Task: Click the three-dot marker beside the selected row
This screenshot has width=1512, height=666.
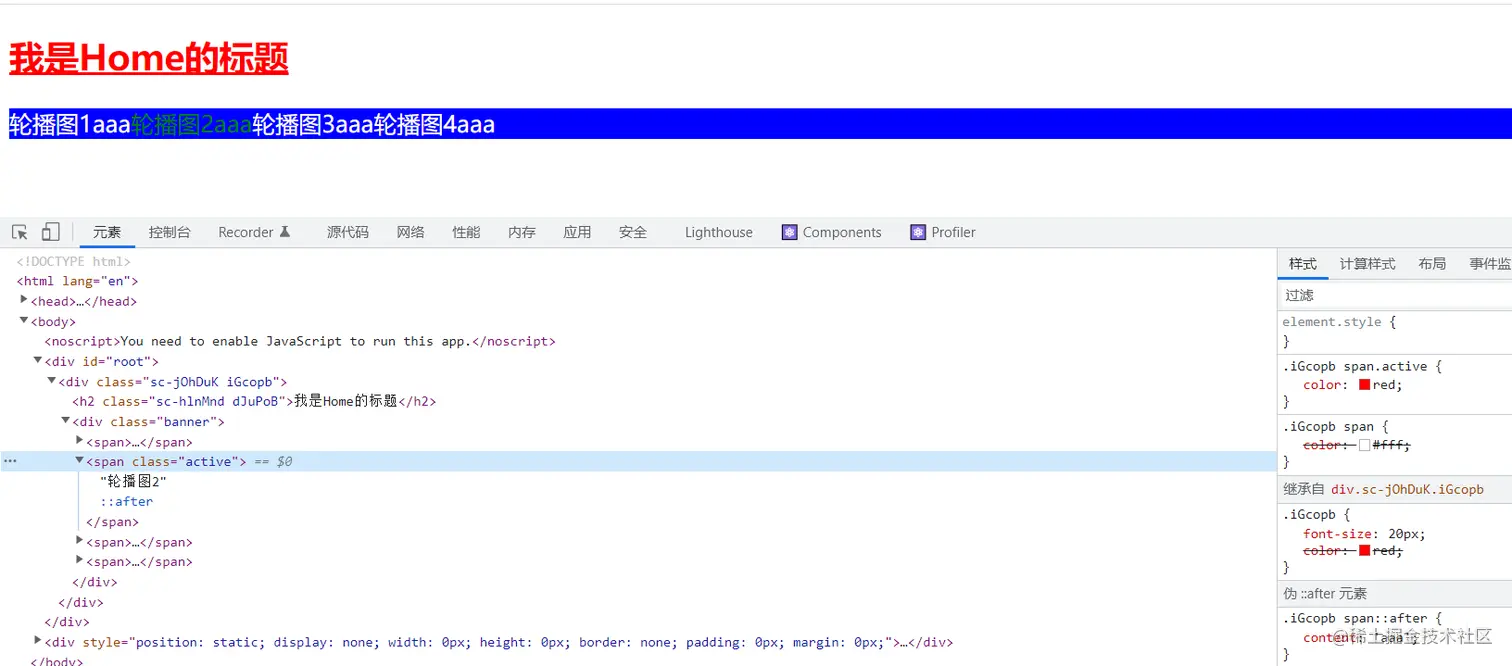Action: point(10,462)
